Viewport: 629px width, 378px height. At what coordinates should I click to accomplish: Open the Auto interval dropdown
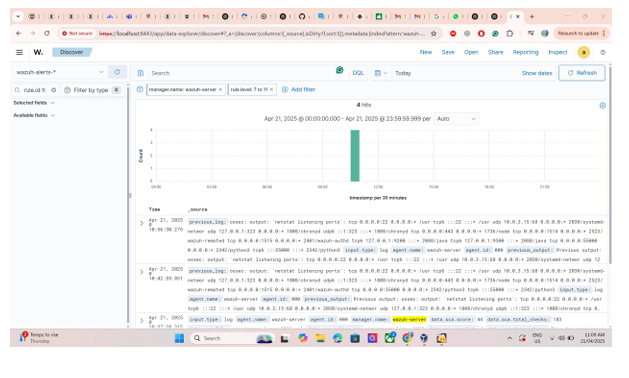pos(456,119)
